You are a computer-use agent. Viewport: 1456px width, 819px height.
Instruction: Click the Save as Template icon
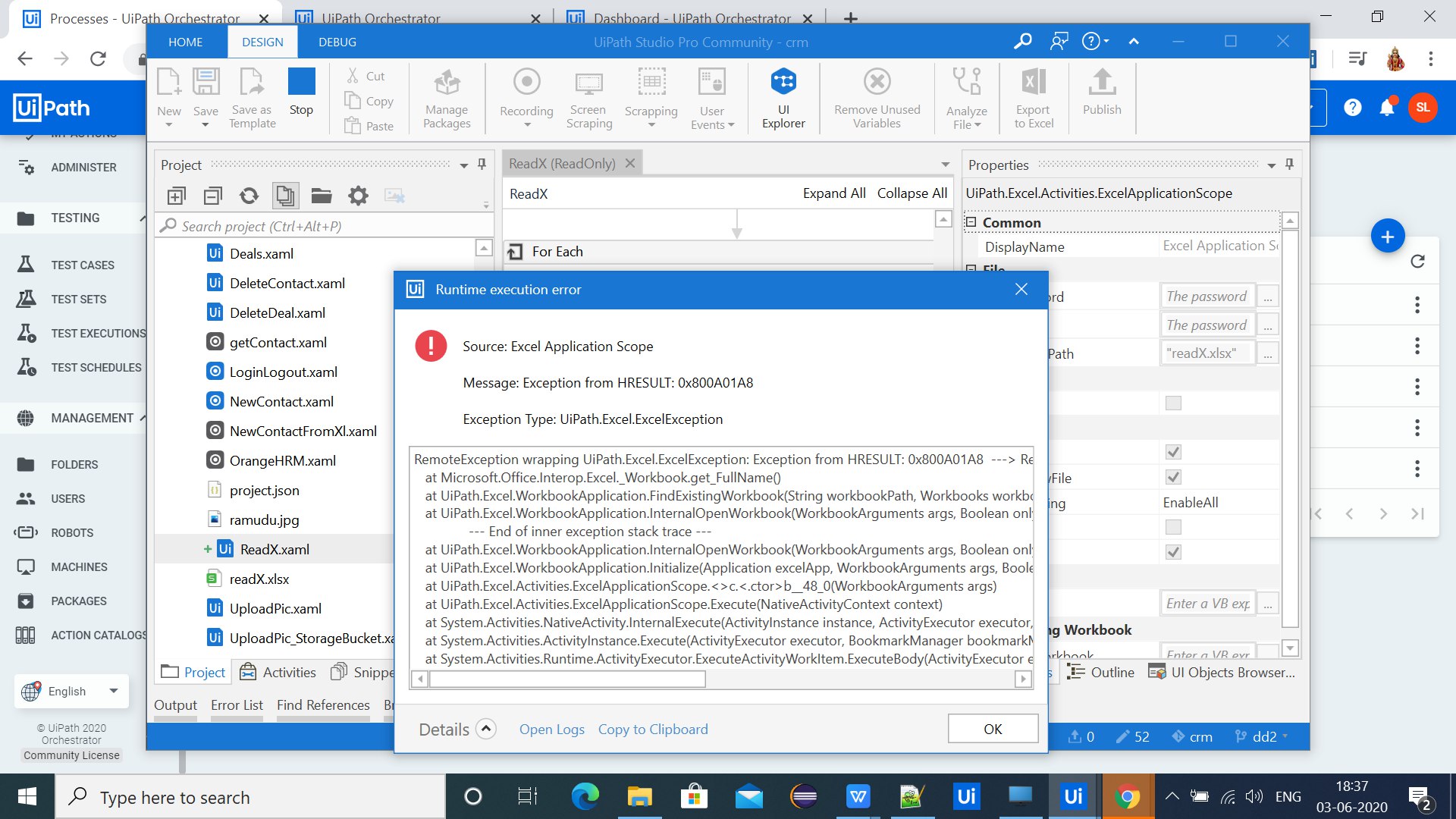(252, 99)
